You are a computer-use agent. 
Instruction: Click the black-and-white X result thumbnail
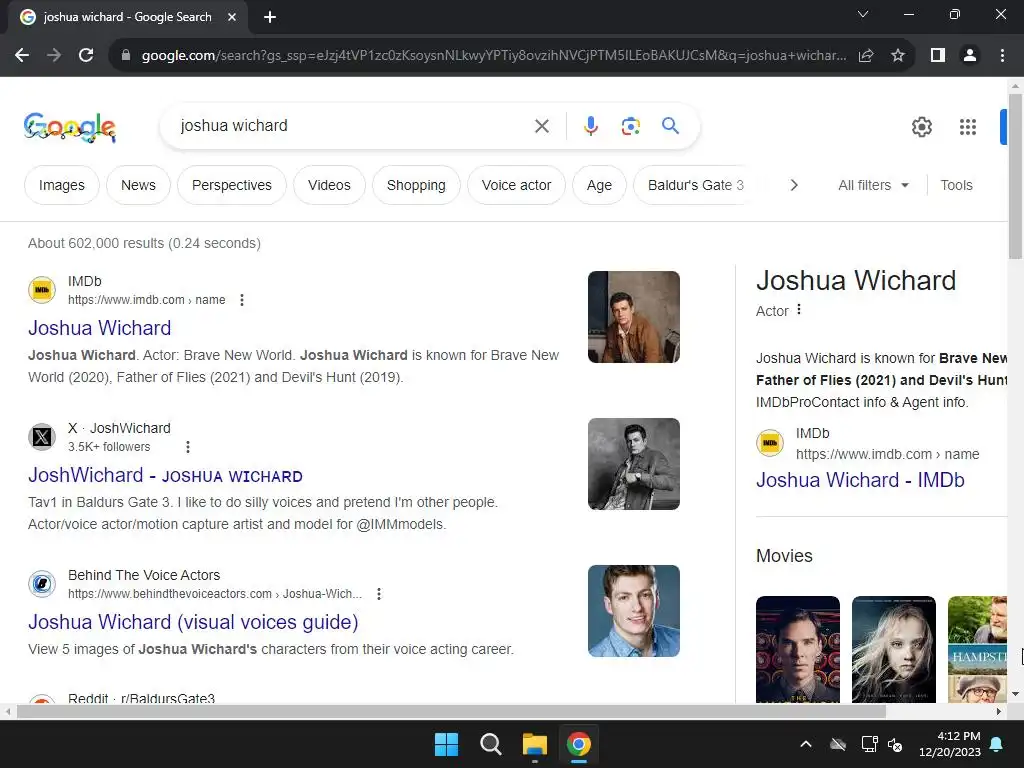(x=633, y=464)
